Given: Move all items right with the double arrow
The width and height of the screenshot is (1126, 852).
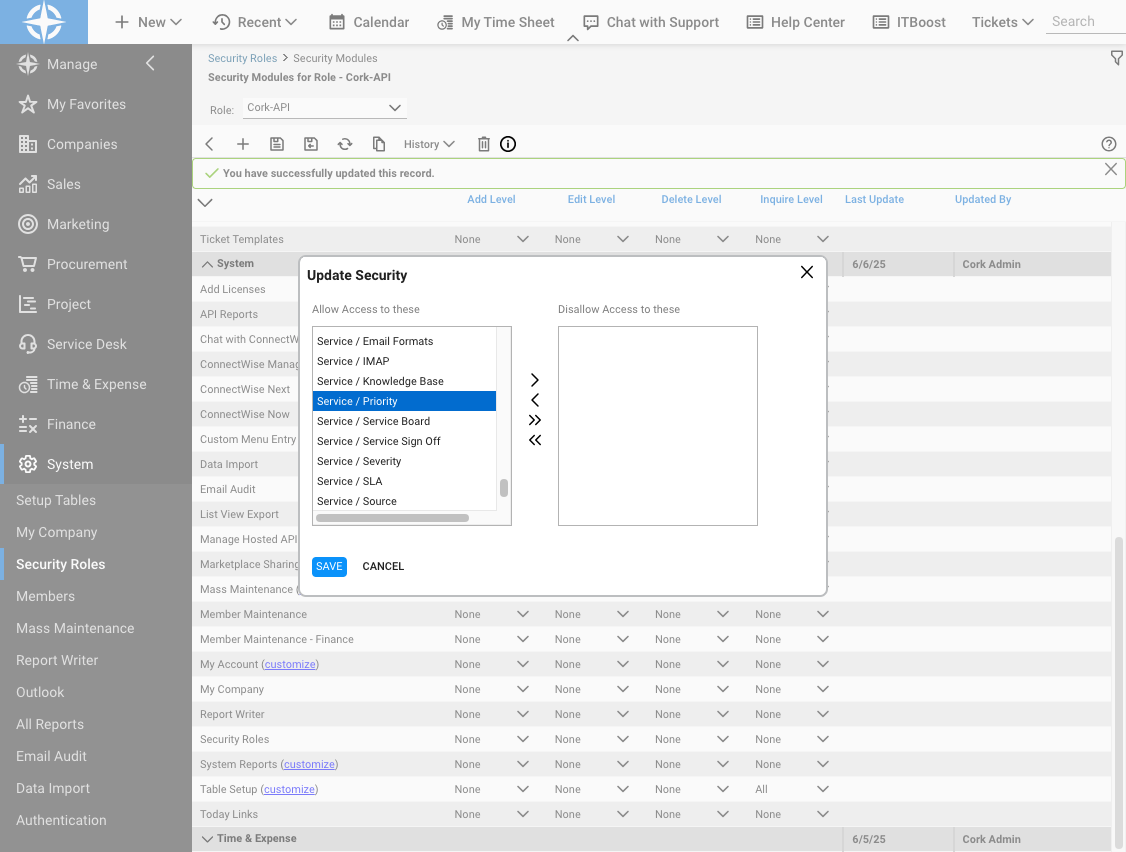Looking at the screenshot, I should [x=534, y=420].
